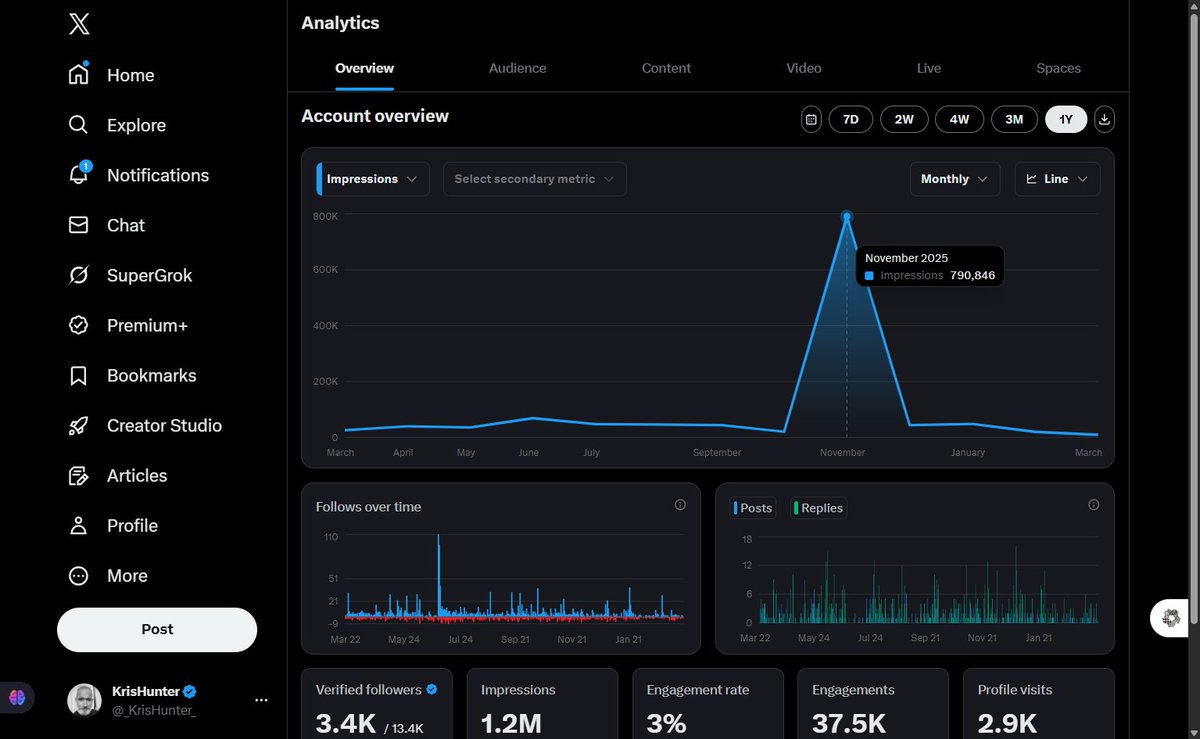Click the November 2025 data point

pyautogui.click(x=847, y=216)
